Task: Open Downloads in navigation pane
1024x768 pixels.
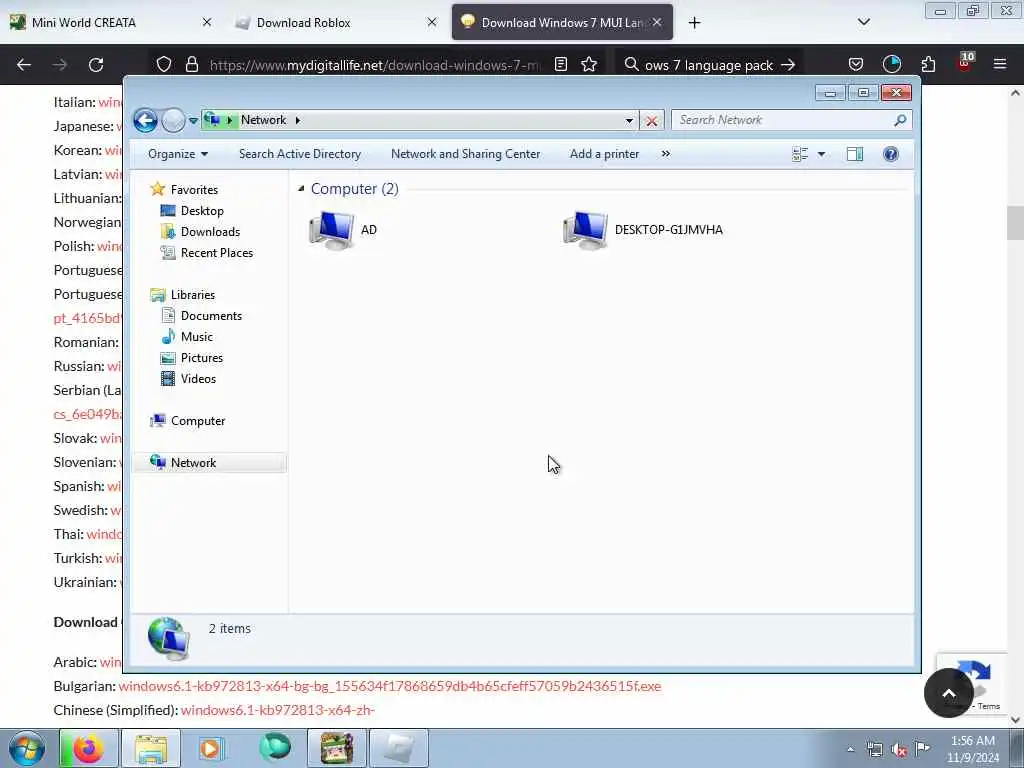Action: [x=210, y=232]
